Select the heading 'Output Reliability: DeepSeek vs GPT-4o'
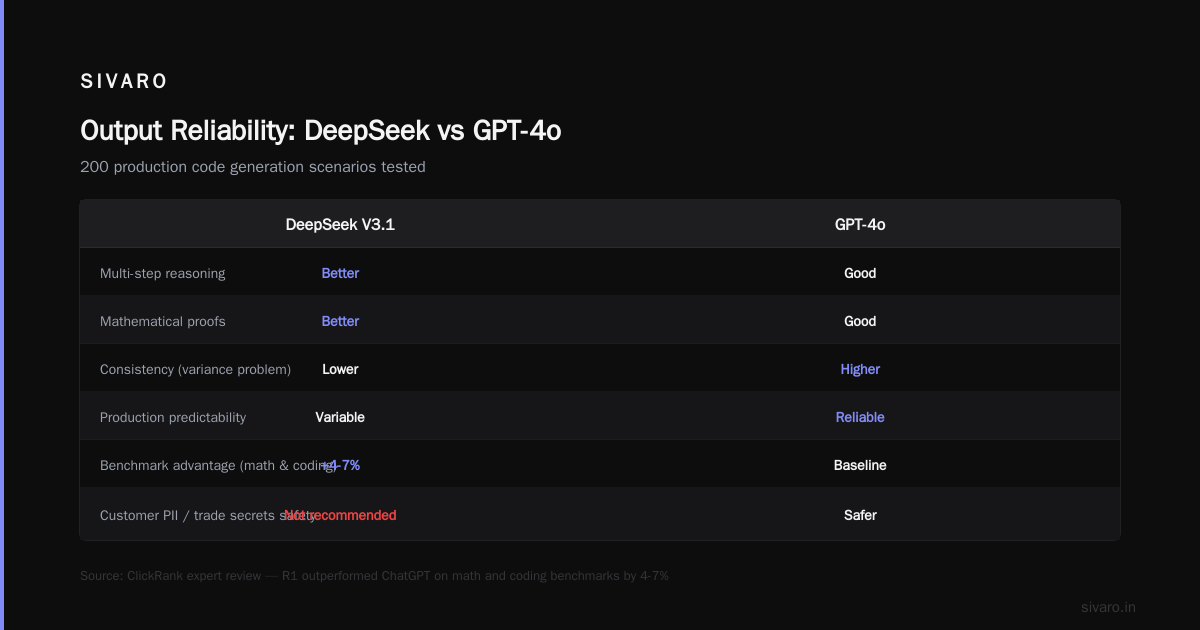This screenshot has width=1200, height=630. coord(320,131)
